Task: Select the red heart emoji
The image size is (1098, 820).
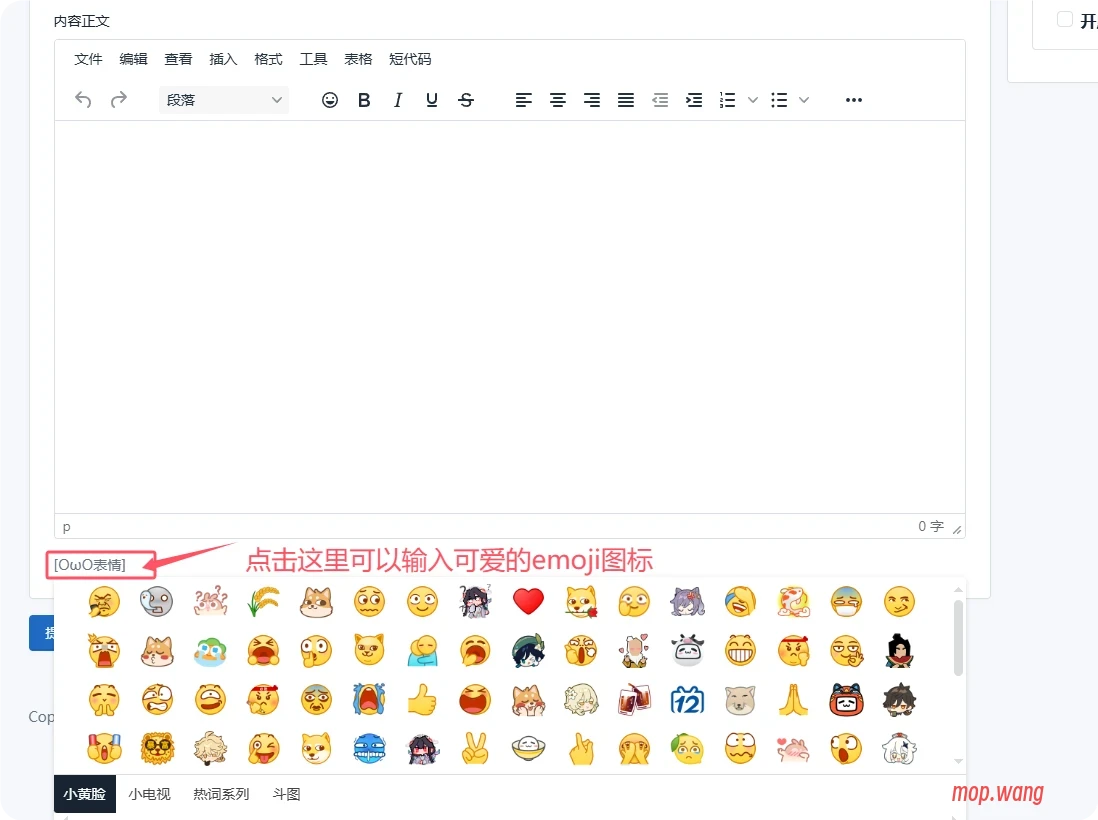Action: (x=528, y=600)
